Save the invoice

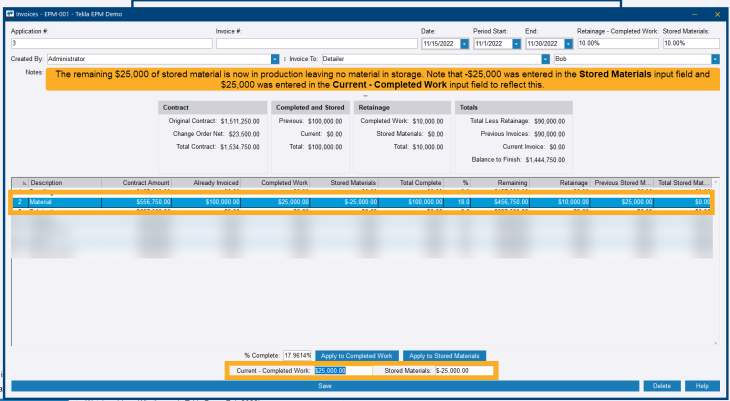(325, 386)
